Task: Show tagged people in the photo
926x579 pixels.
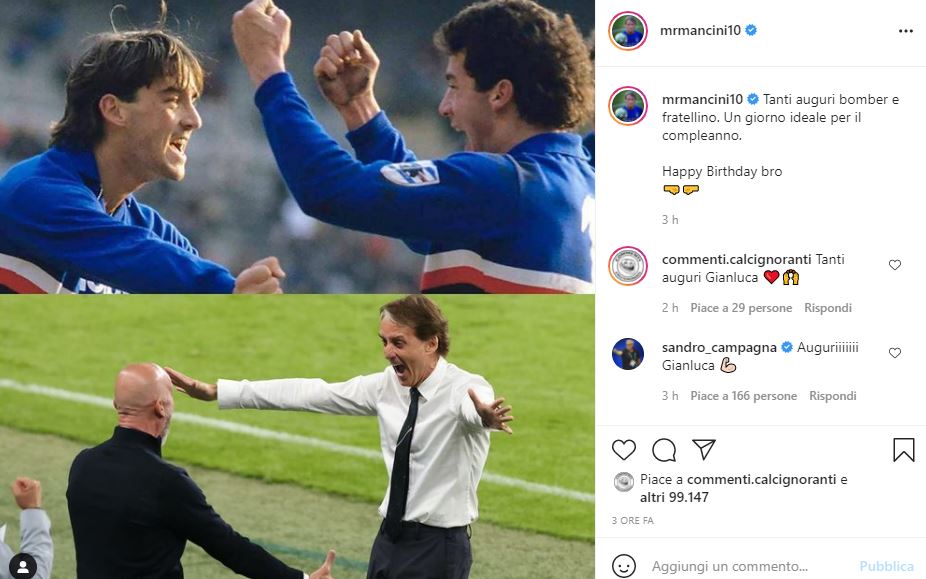Action: (x=21, y=567)
